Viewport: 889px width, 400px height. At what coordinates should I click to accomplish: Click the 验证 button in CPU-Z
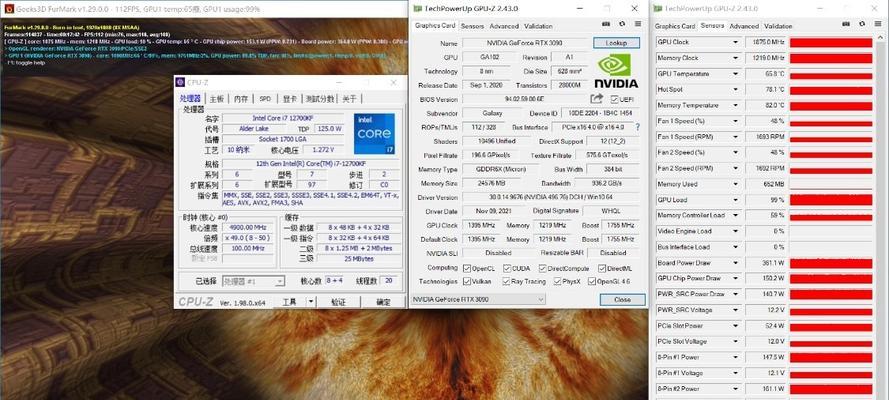click(338, 302)
